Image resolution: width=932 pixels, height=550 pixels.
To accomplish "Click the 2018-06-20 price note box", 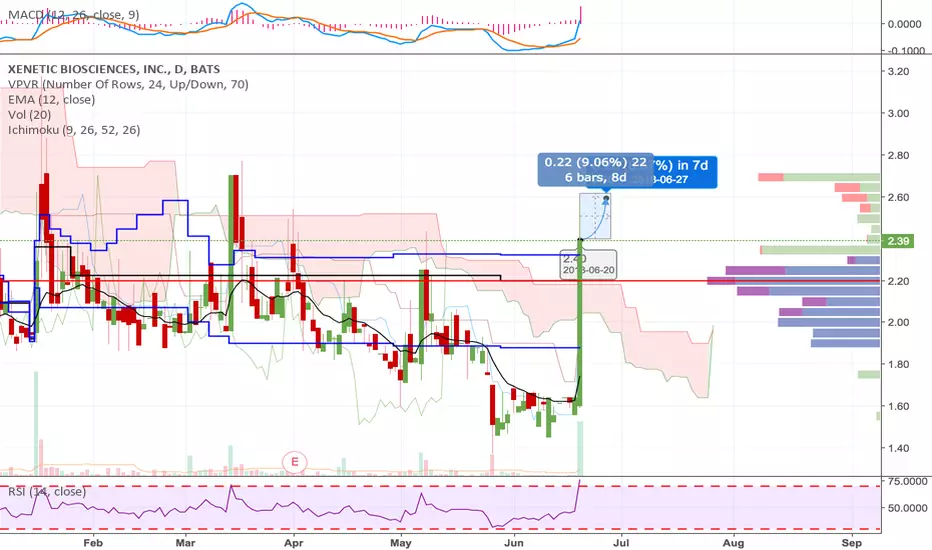I will point(589,265).
